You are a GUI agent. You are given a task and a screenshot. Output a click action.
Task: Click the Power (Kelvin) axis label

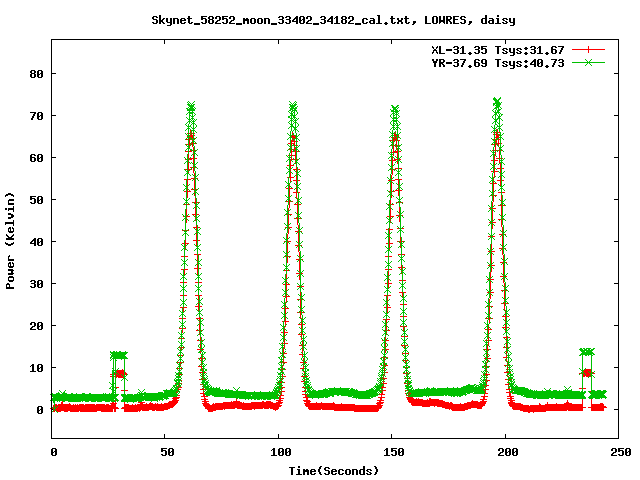[10, 241]
